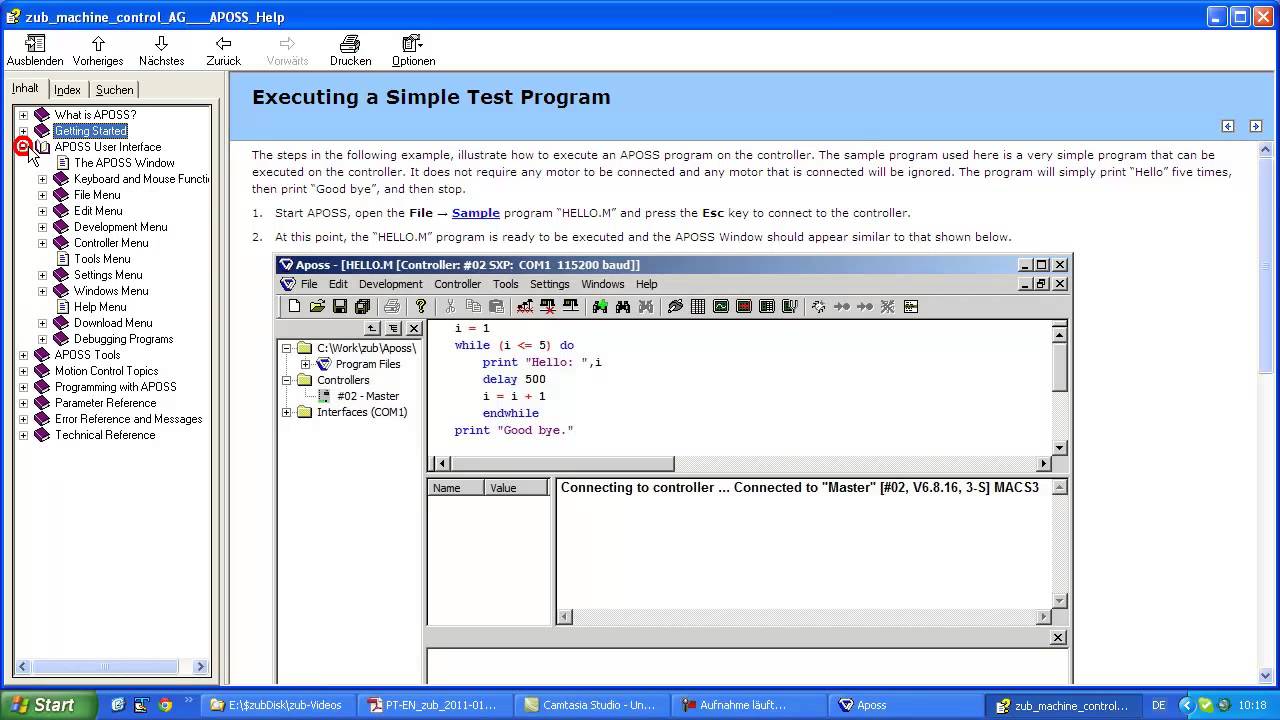The width and height of the screenshot is (1280, 720).
Task: Click the contents pane horizontal scrollbar thumb
Action: tap(104, 666)
